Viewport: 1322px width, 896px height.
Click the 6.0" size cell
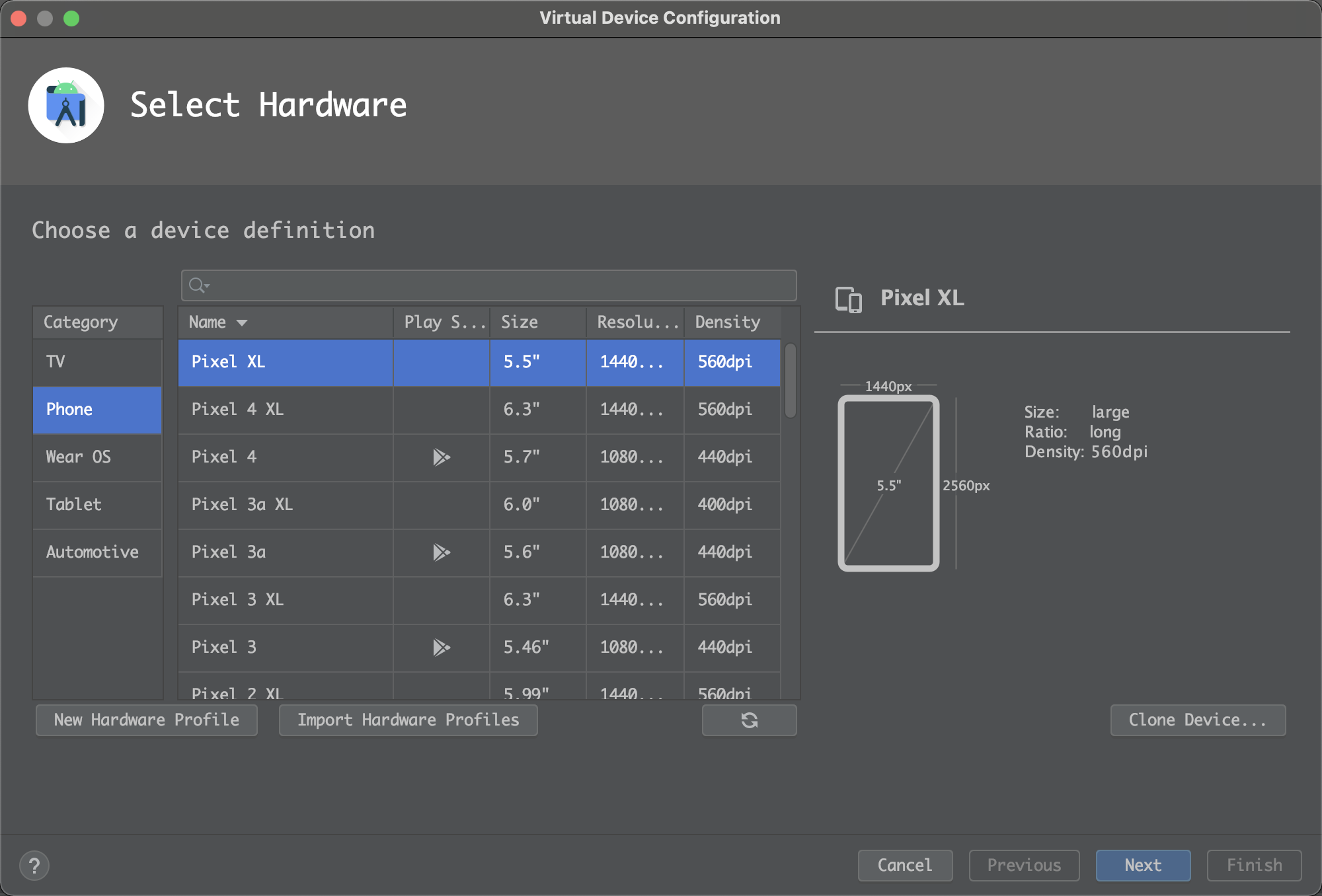(538, 505)
